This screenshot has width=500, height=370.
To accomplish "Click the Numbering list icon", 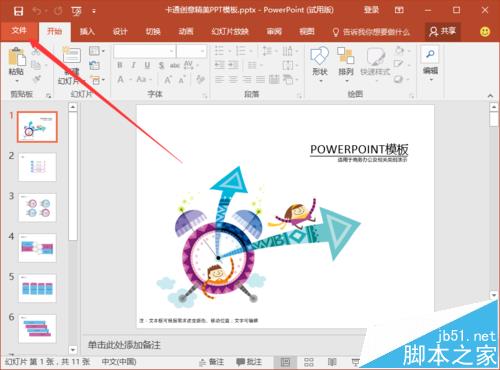I will (242, 51).
